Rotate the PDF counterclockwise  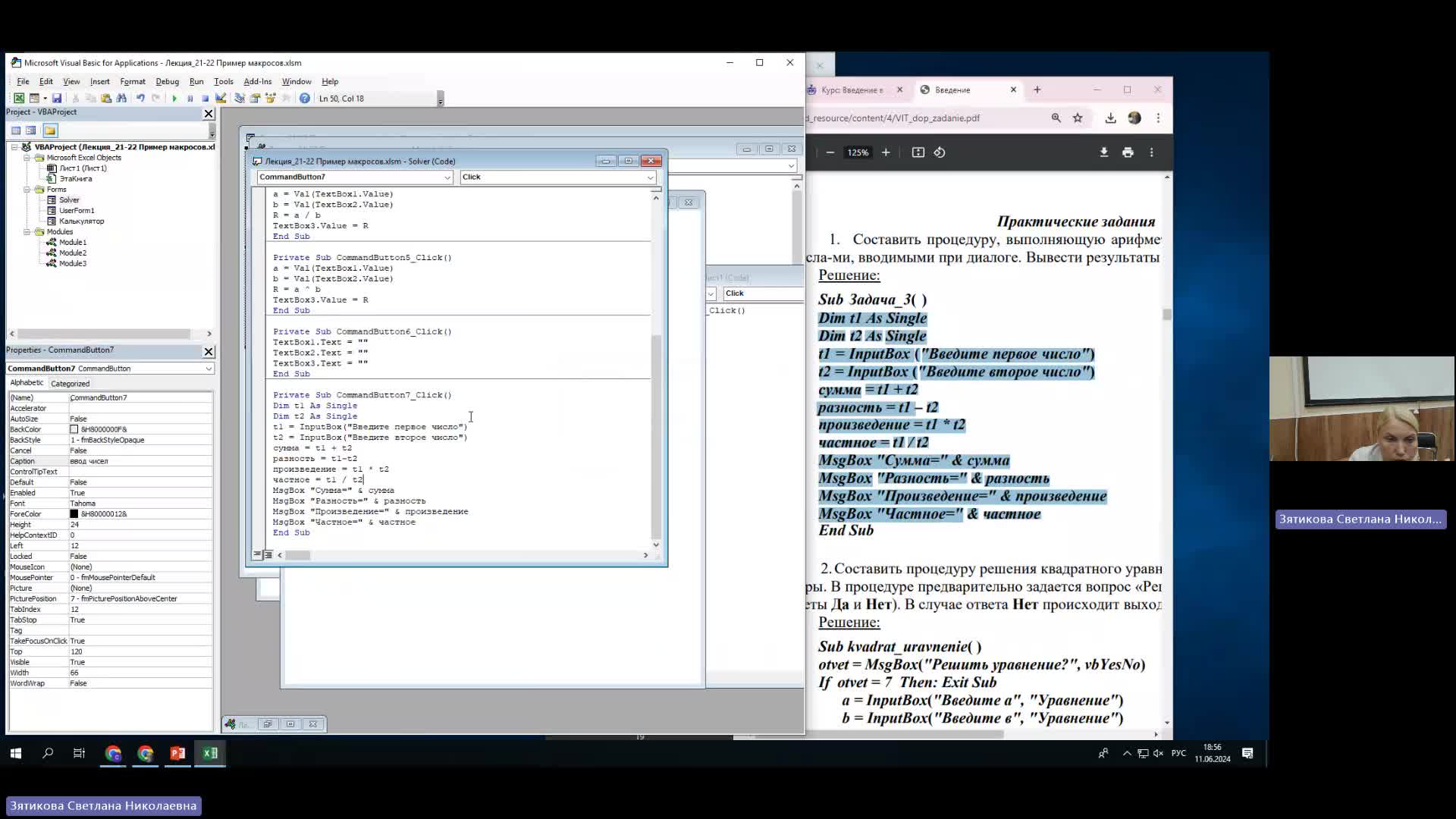[x=940, y=152]
